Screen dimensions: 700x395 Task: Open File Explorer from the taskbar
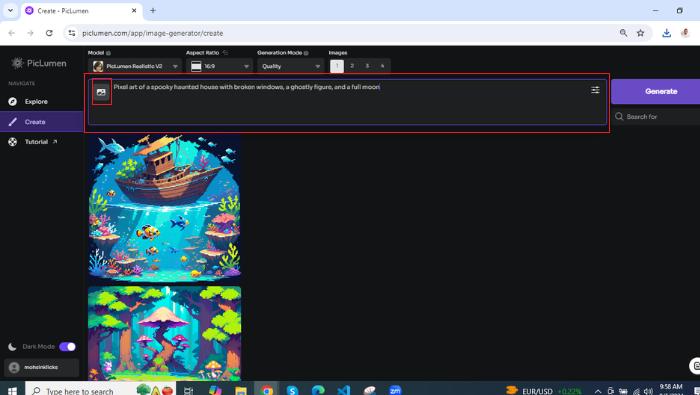(x=241, y=391)
